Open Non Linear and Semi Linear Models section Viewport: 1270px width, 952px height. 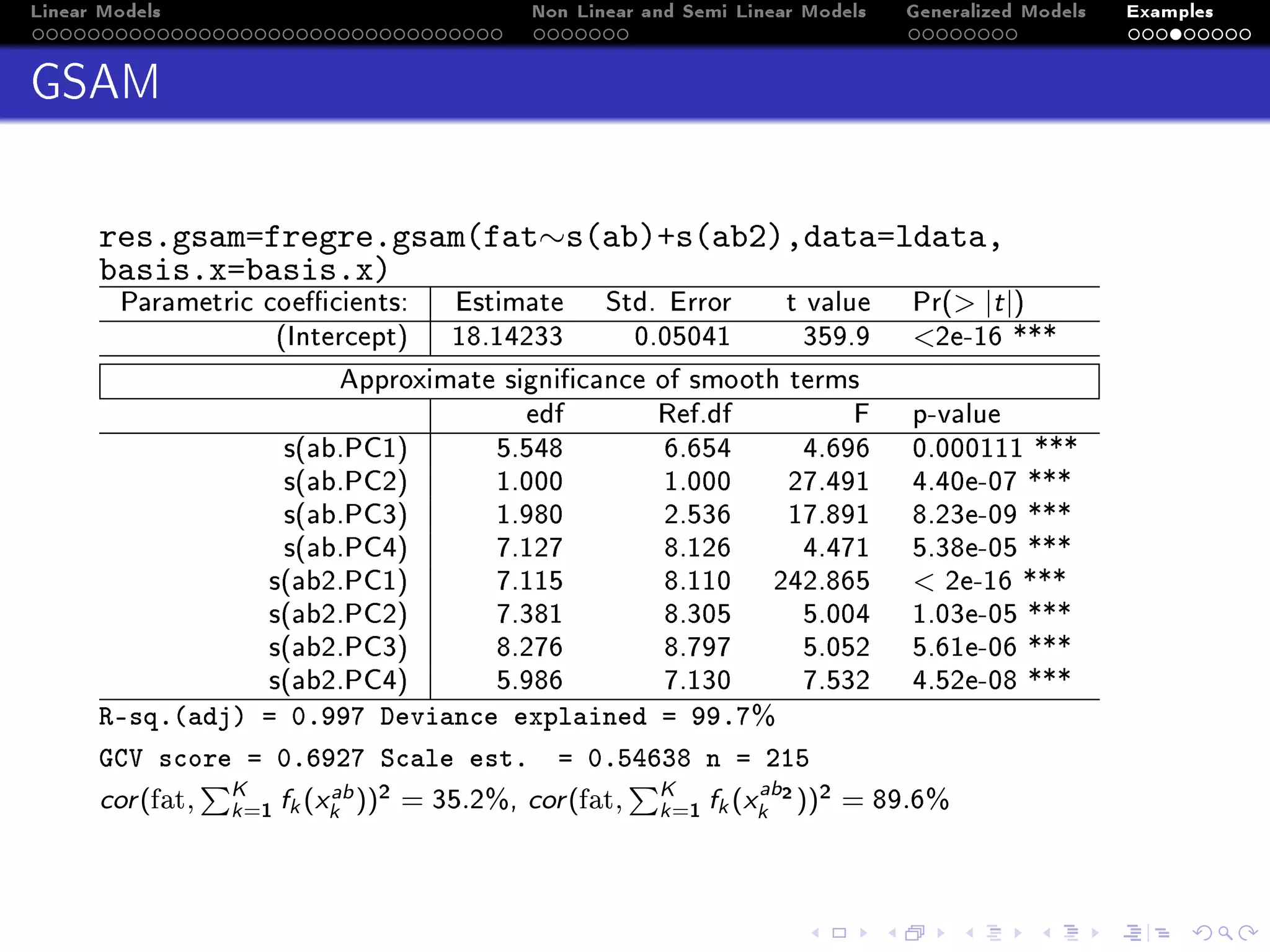(699, 11)
